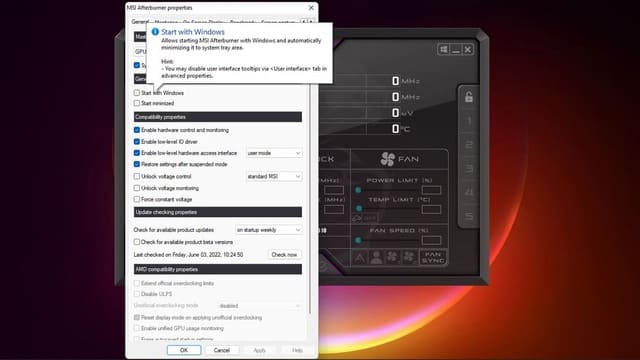Enable Start with Windows checkbox
Viewport: 640px width, 360px height.
137,93
